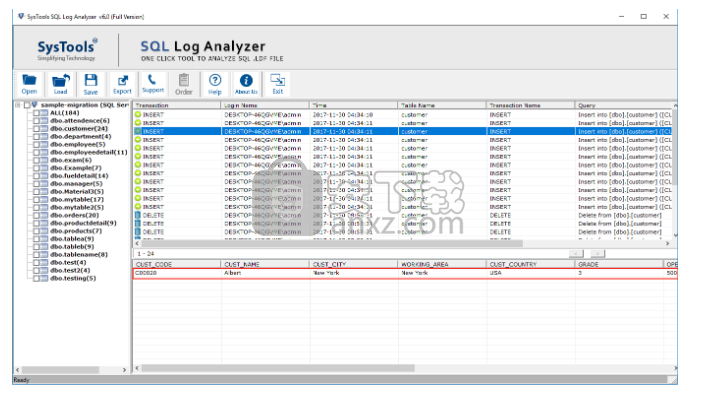The width and height of the screenshot is (720, 396).
Task: Check dbo.exam(6) checkbox
Action: pyautogui.click(x=36, y=160)
